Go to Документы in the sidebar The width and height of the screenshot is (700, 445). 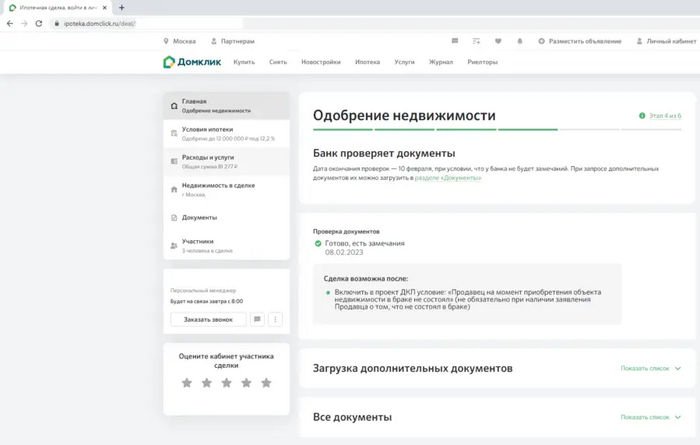[x=199, y=217]
